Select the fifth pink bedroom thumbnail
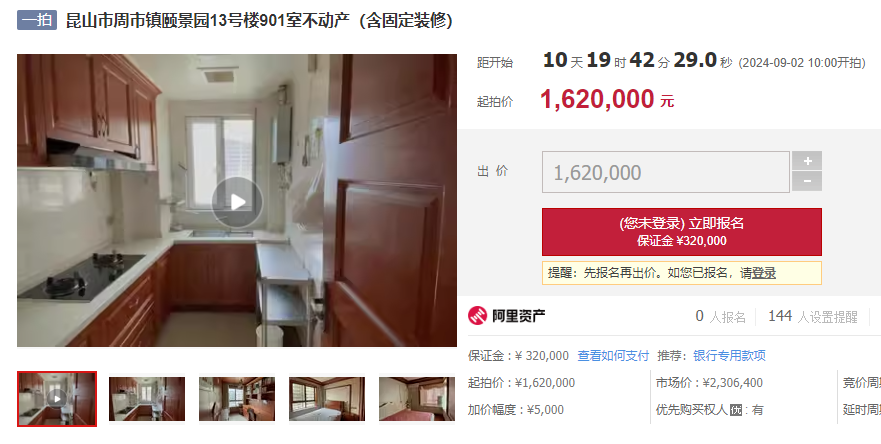Image resolution: width=881 pixels, height=444 pixels. (417, 398)
